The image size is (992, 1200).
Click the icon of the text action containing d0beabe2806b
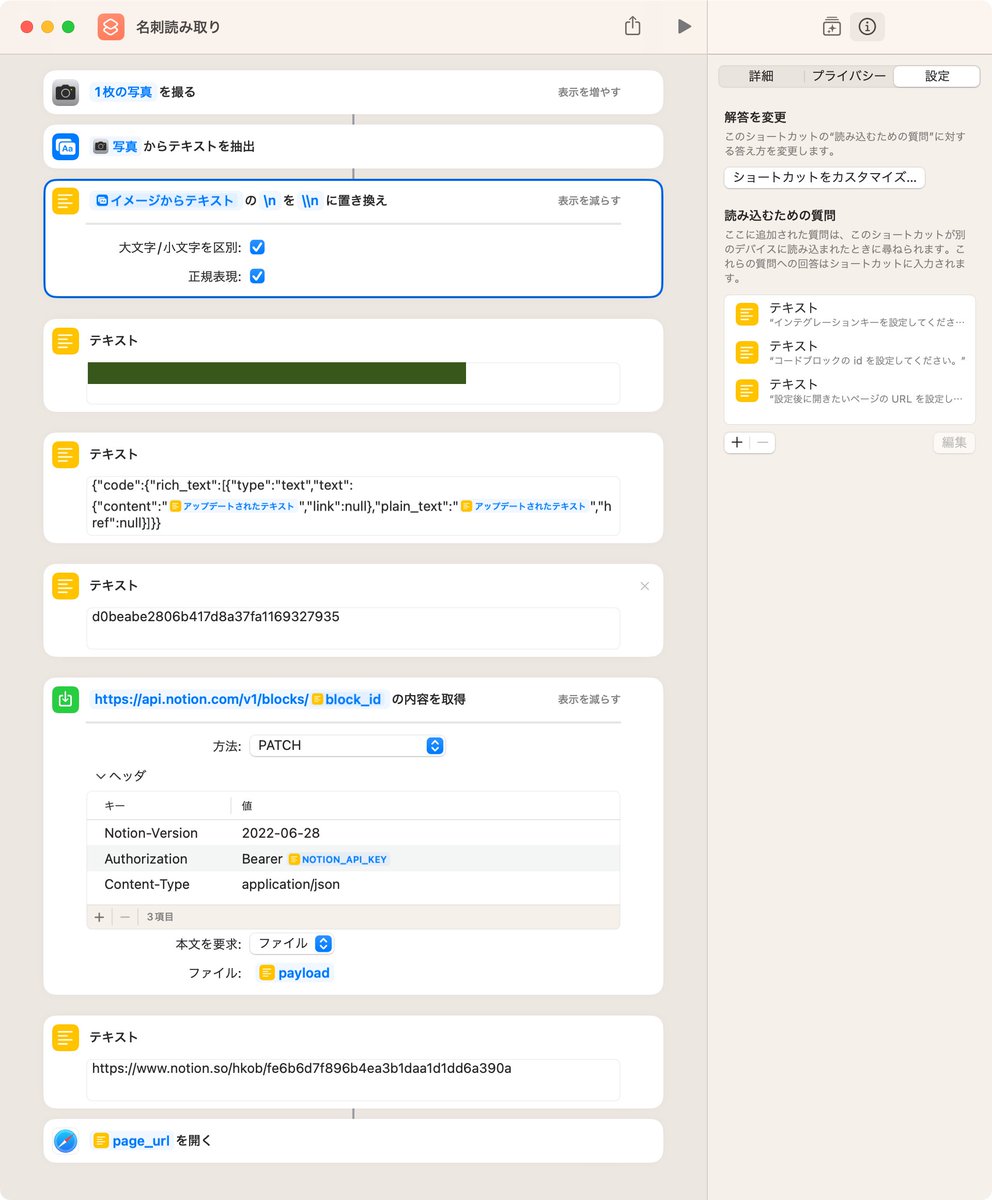point(66,586)
